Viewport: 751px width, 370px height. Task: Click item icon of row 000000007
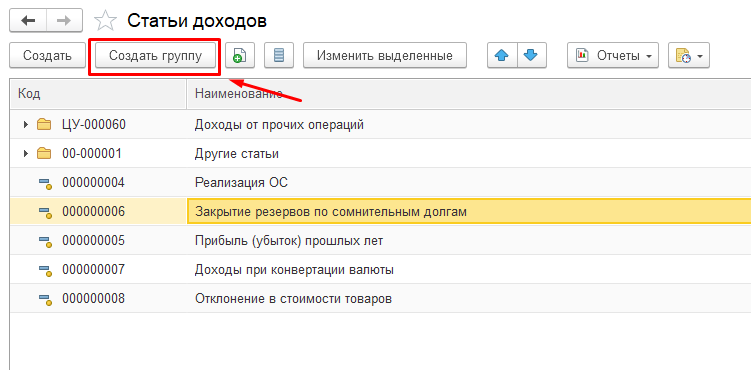click(x=45, y=270)
